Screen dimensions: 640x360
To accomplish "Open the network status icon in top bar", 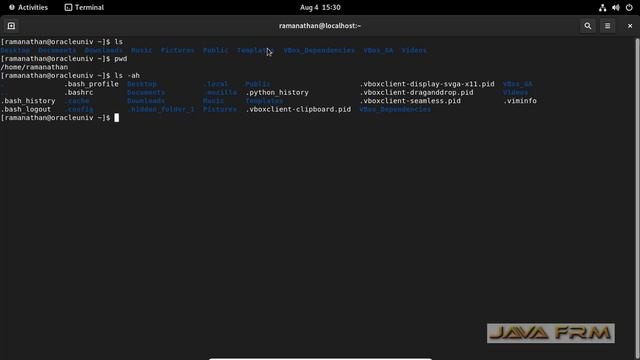I will (602, 7).
